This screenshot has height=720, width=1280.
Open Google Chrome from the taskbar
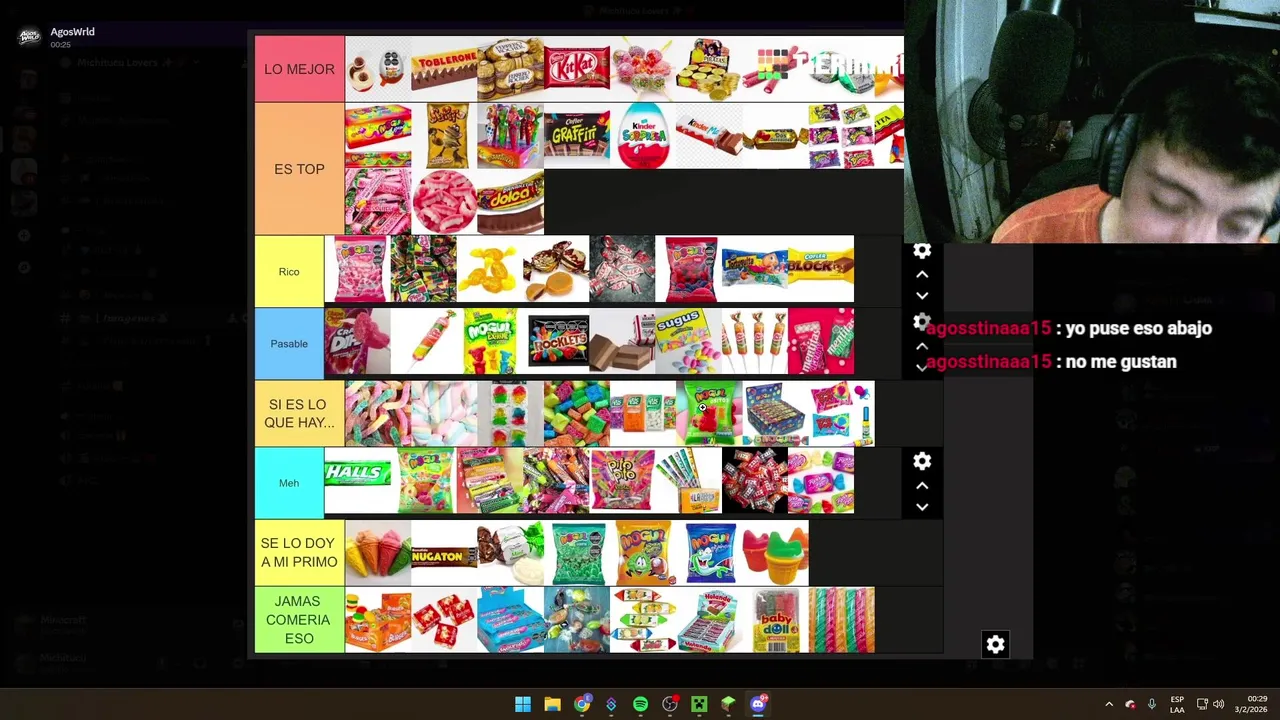point(581,704)
